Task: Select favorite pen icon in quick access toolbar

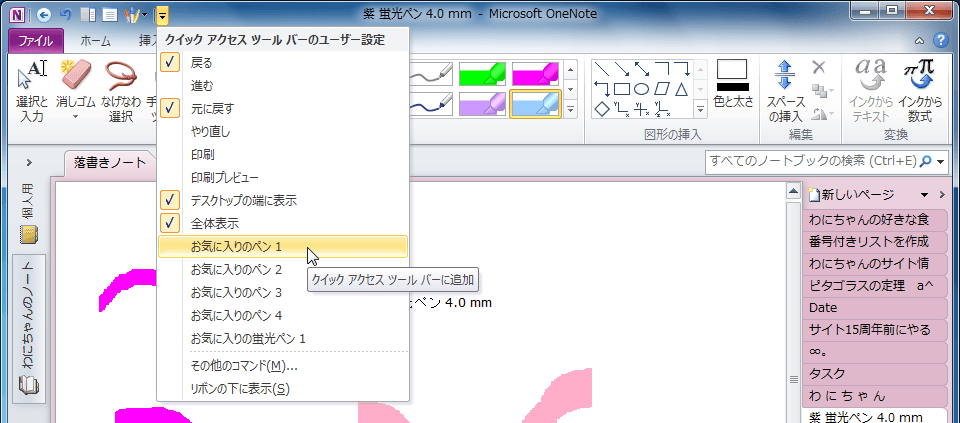Action: [x=131, y=13]
